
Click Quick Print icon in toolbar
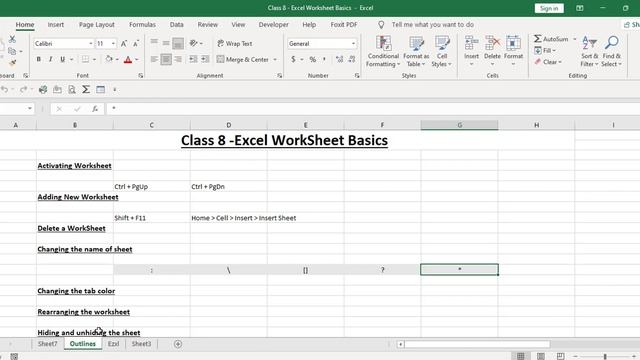(43, 89)
